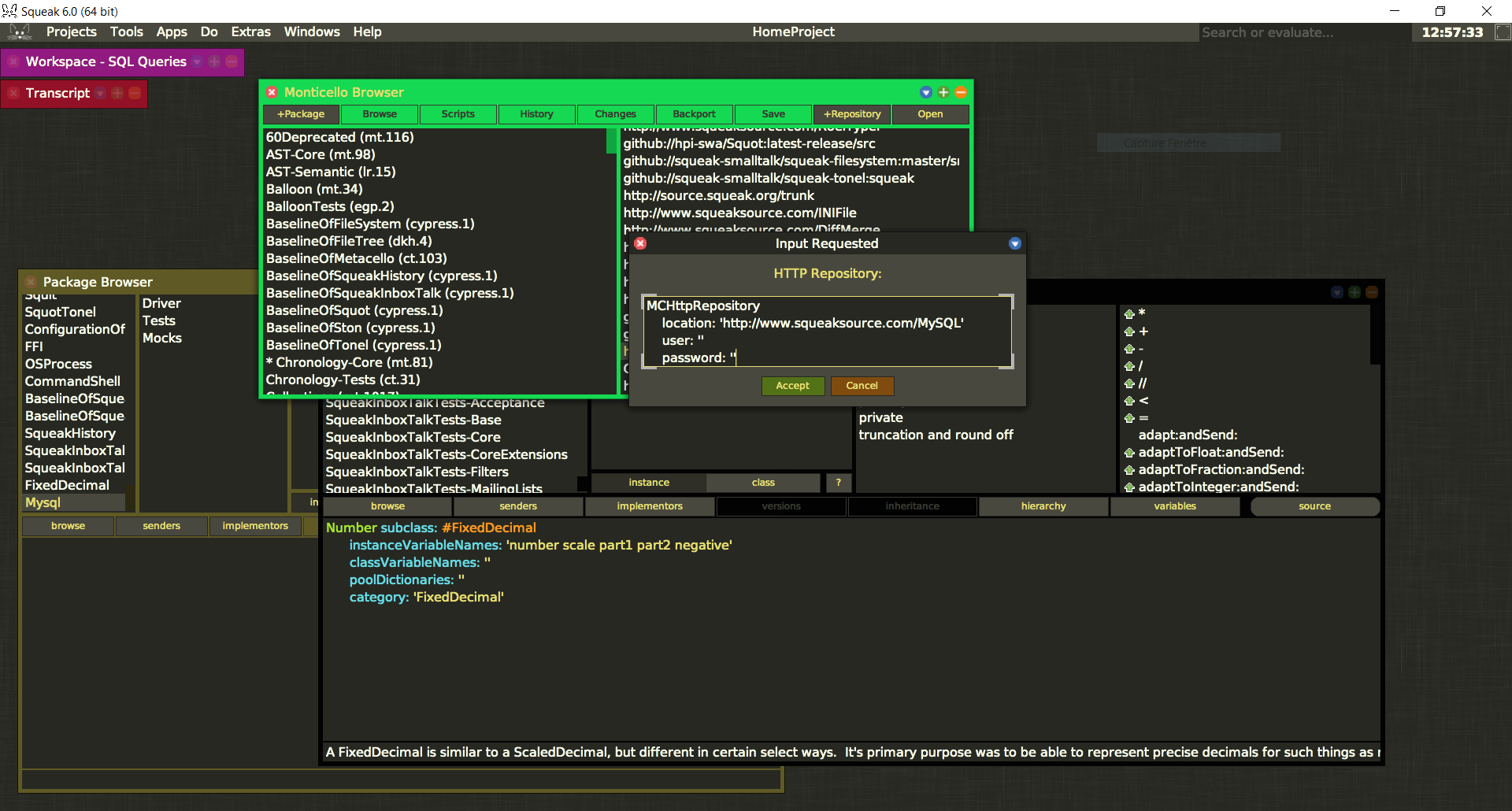Cancel the HTTP Repository dialog
1512x811 pixels.
click(862, 386)
